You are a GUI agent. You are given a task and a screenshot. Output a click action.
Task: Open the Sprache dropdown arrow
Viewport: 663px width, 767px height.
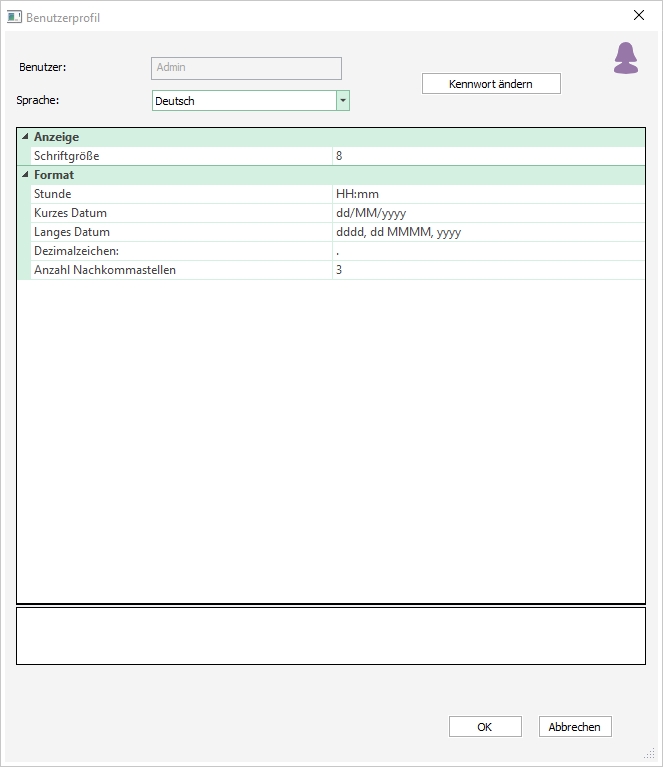click(343, 101)
